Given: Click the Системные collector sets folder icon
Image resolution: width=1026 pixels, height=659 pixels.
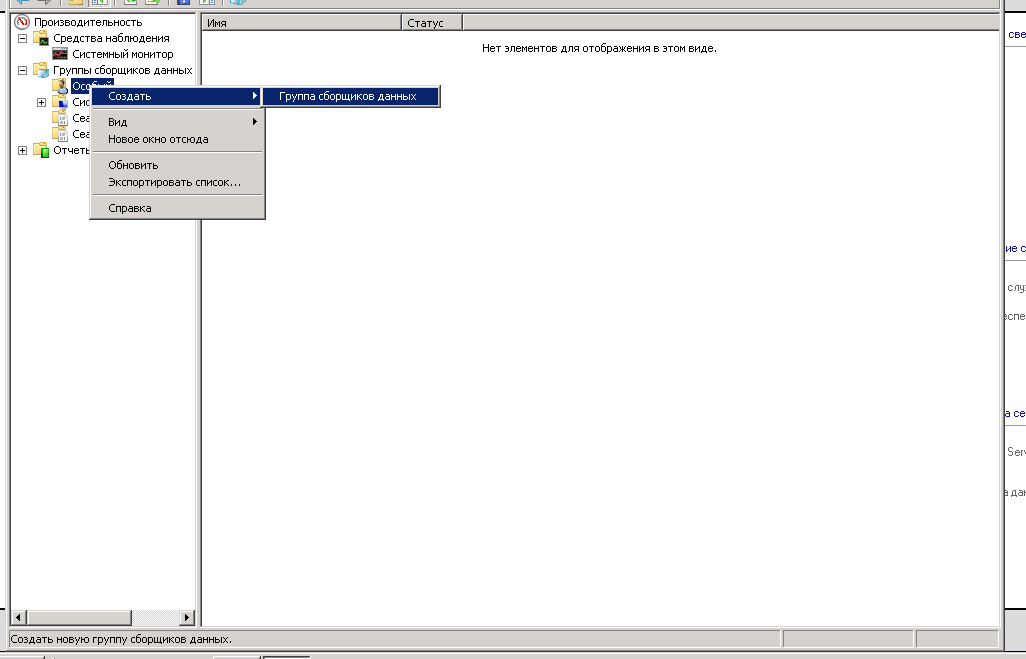Looking at the screenshot, I should [60, 102].
